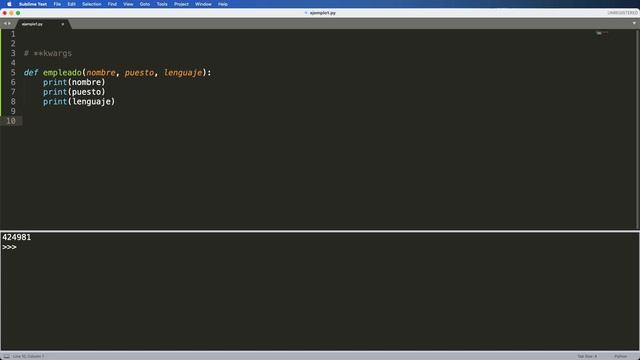Close the ejemplo1.py tab
This screenshot has width=640, height=360.
click(x=62, y=24)
